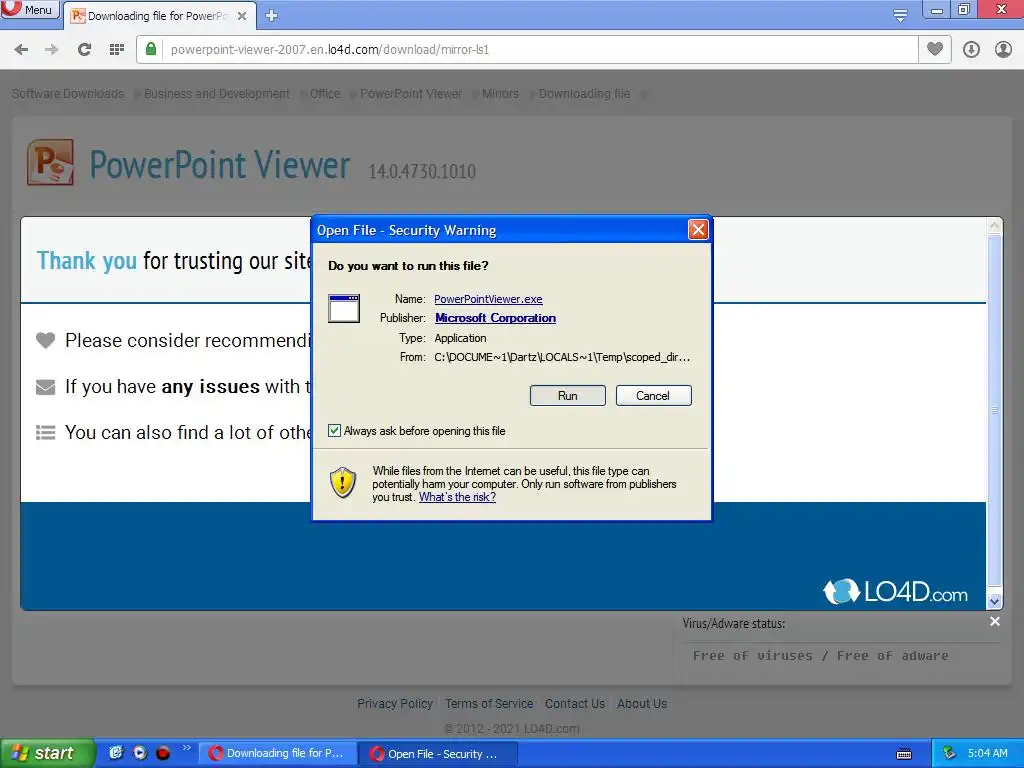Click the heart recommend icon on page

(45, 340)
